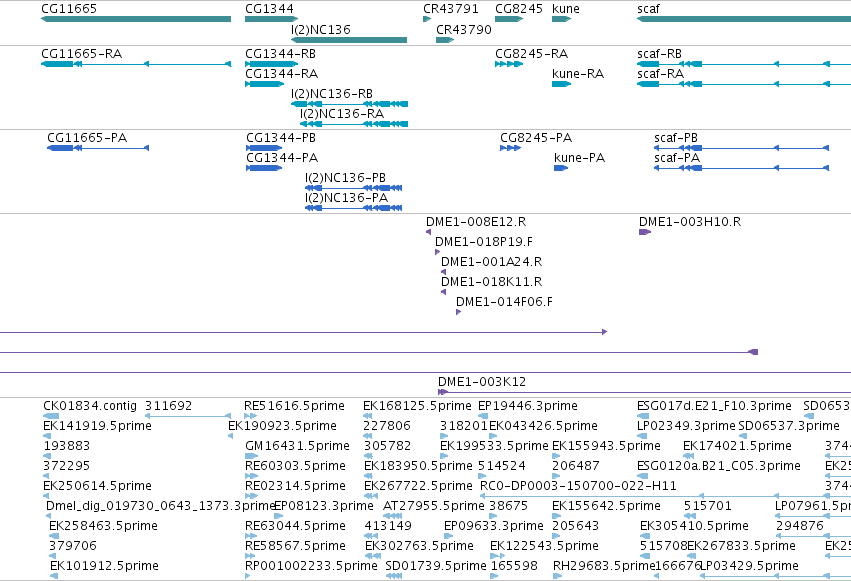
Task: Select the scaf-PB protein label
Action: pyautogui.click(x=676, y=138)
